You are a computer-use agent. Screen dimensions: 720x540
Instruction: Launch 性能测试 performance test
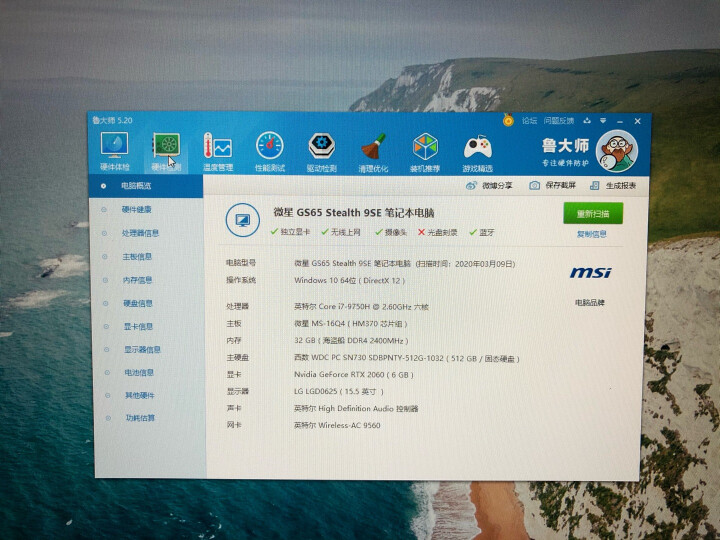(270, 152)
